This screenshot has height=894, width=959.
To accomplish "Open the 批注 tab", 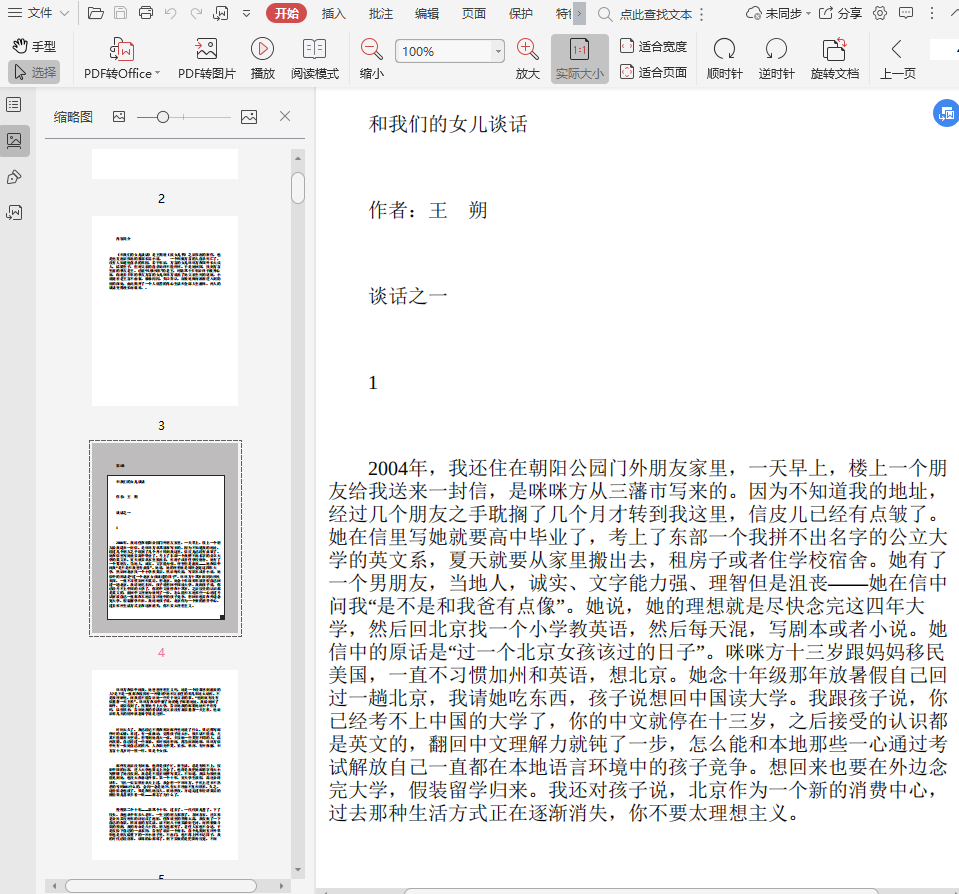I will [380, 13].
